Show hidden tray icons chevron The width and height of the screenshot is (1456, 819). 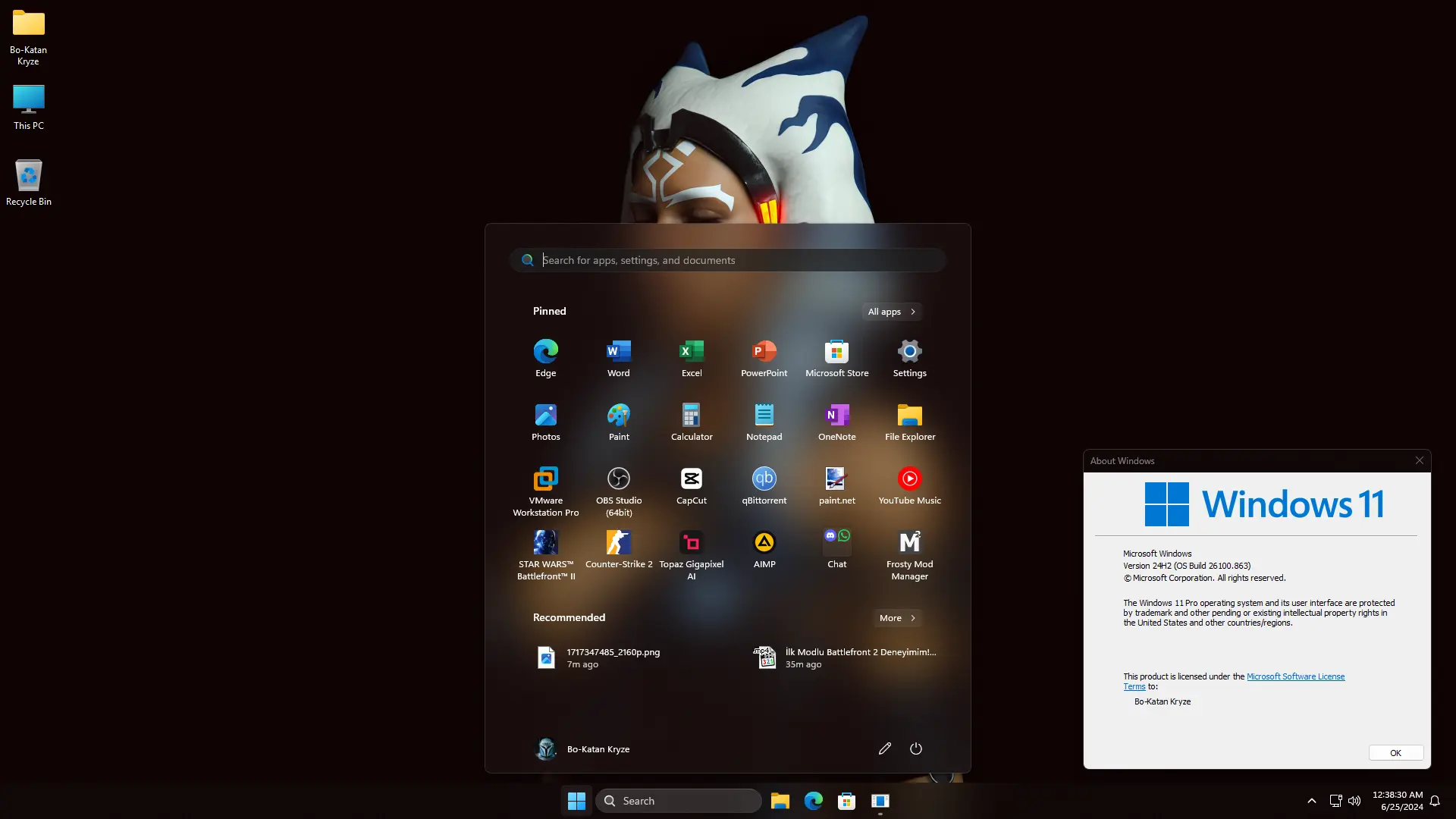point(1311,801)
